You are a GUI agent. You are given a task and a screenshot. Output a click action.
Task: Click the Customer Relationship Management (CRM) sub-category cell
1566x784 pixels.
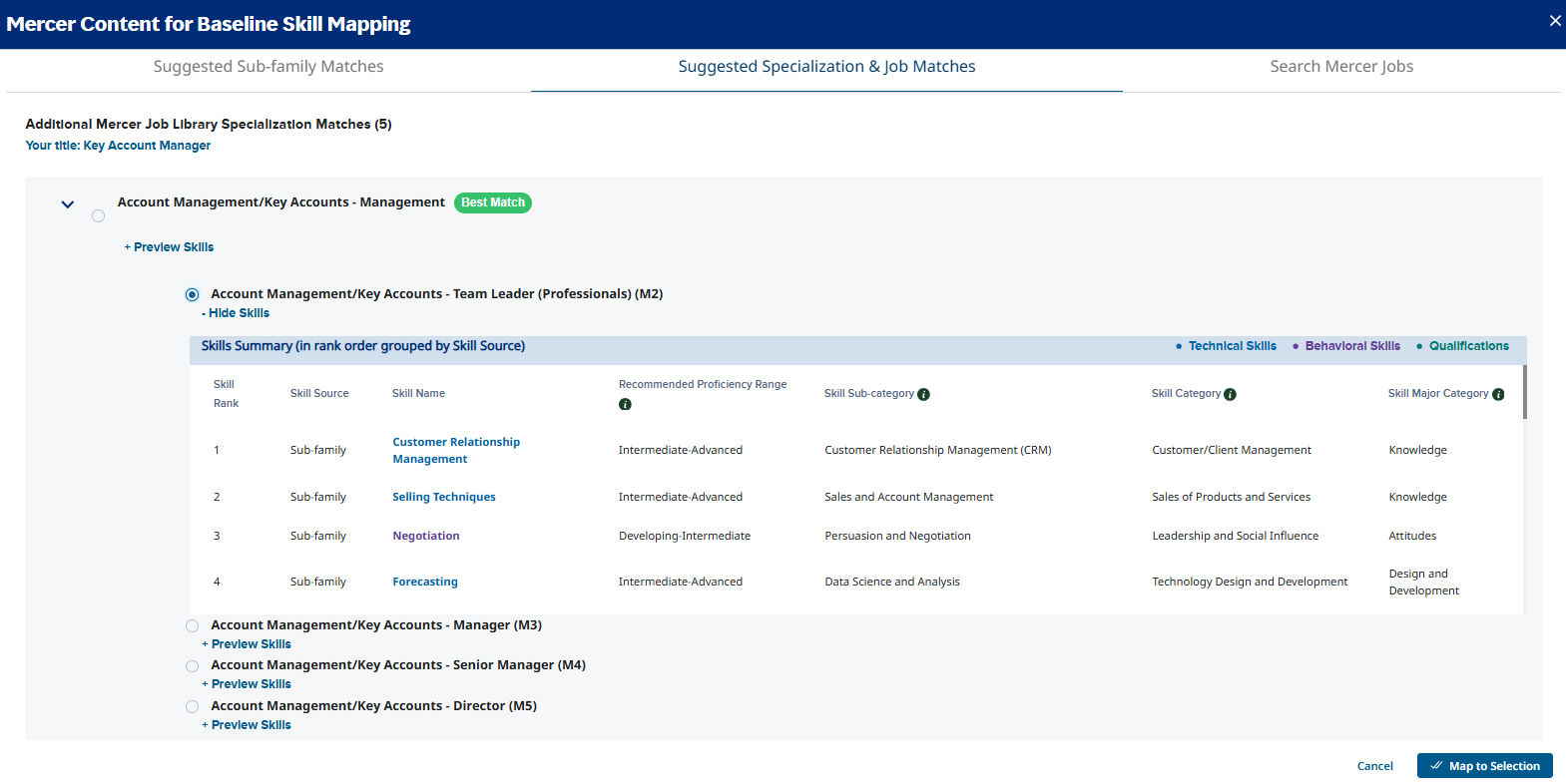938,451
